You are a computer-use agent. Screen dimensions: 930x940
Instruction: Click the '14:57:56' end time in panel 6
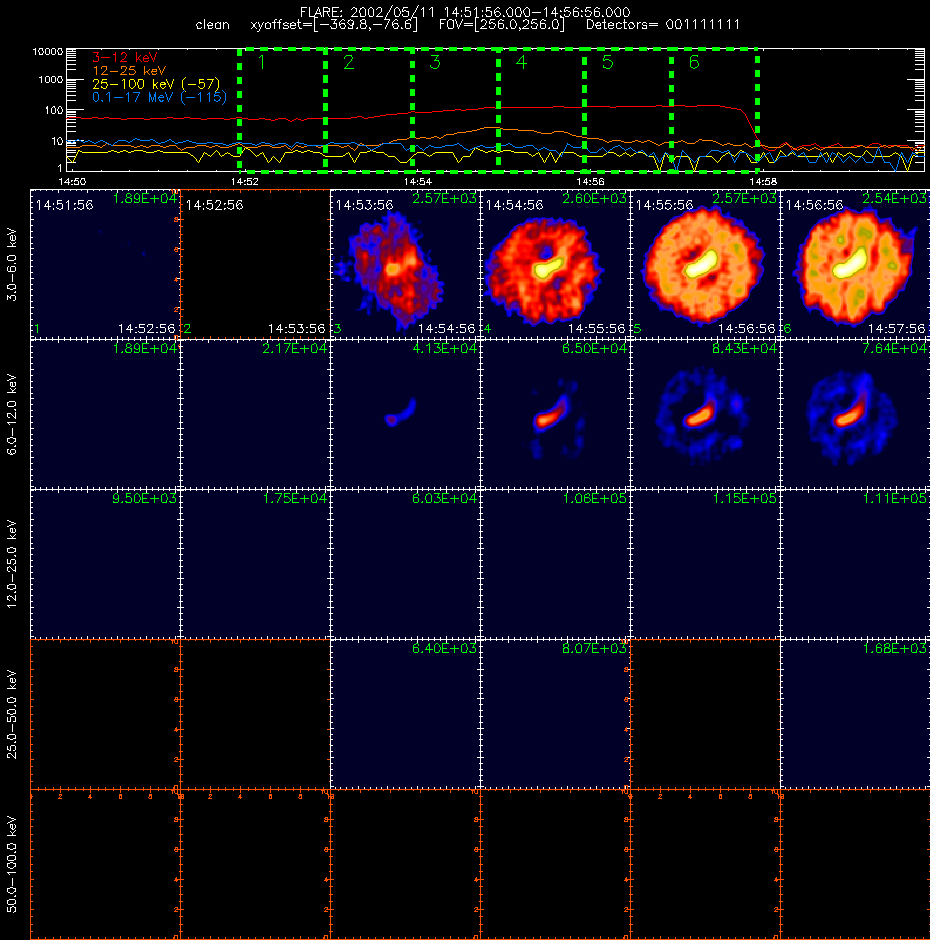point(897,329)
